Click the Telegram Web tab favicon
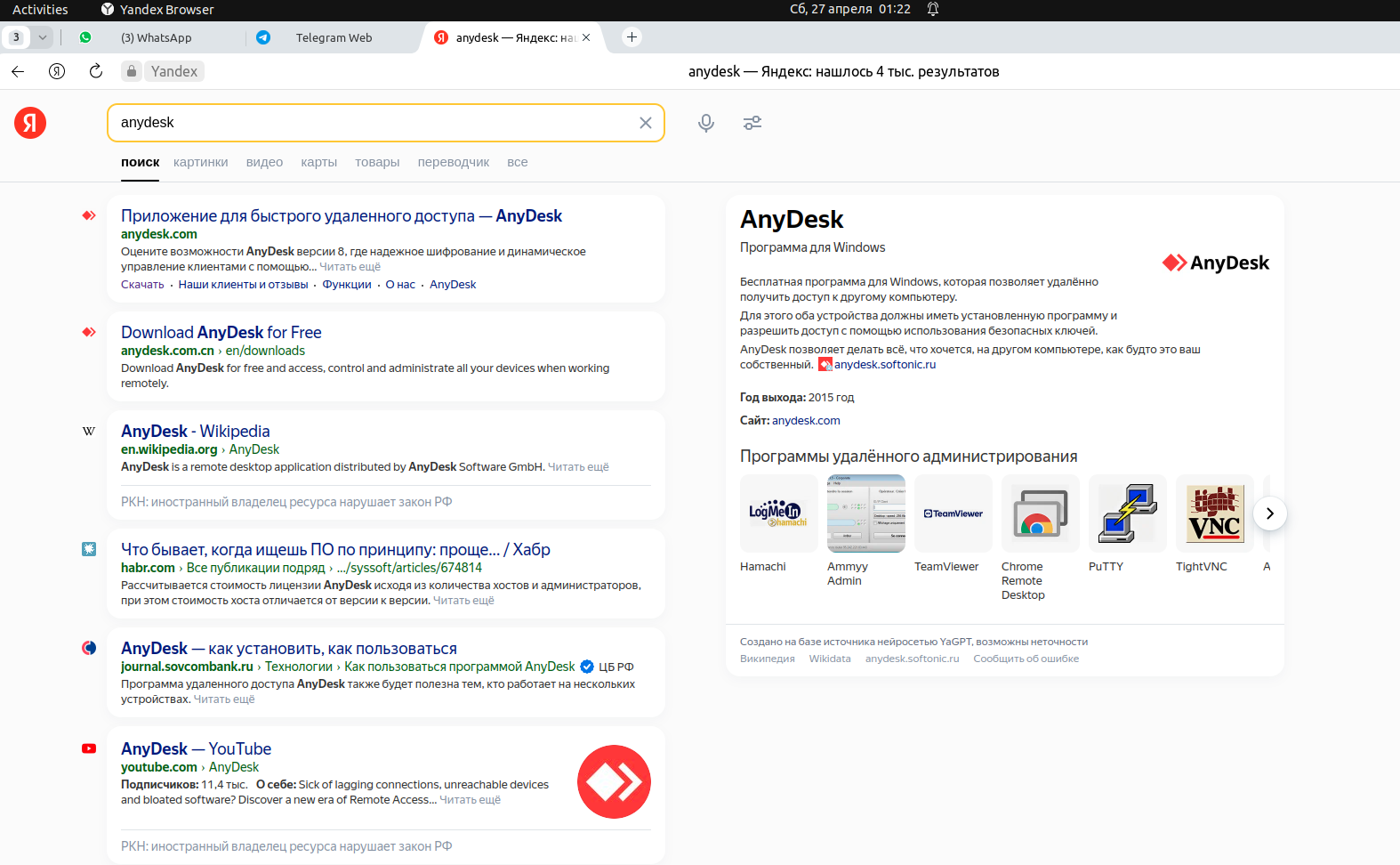 [x=263, y=37]
